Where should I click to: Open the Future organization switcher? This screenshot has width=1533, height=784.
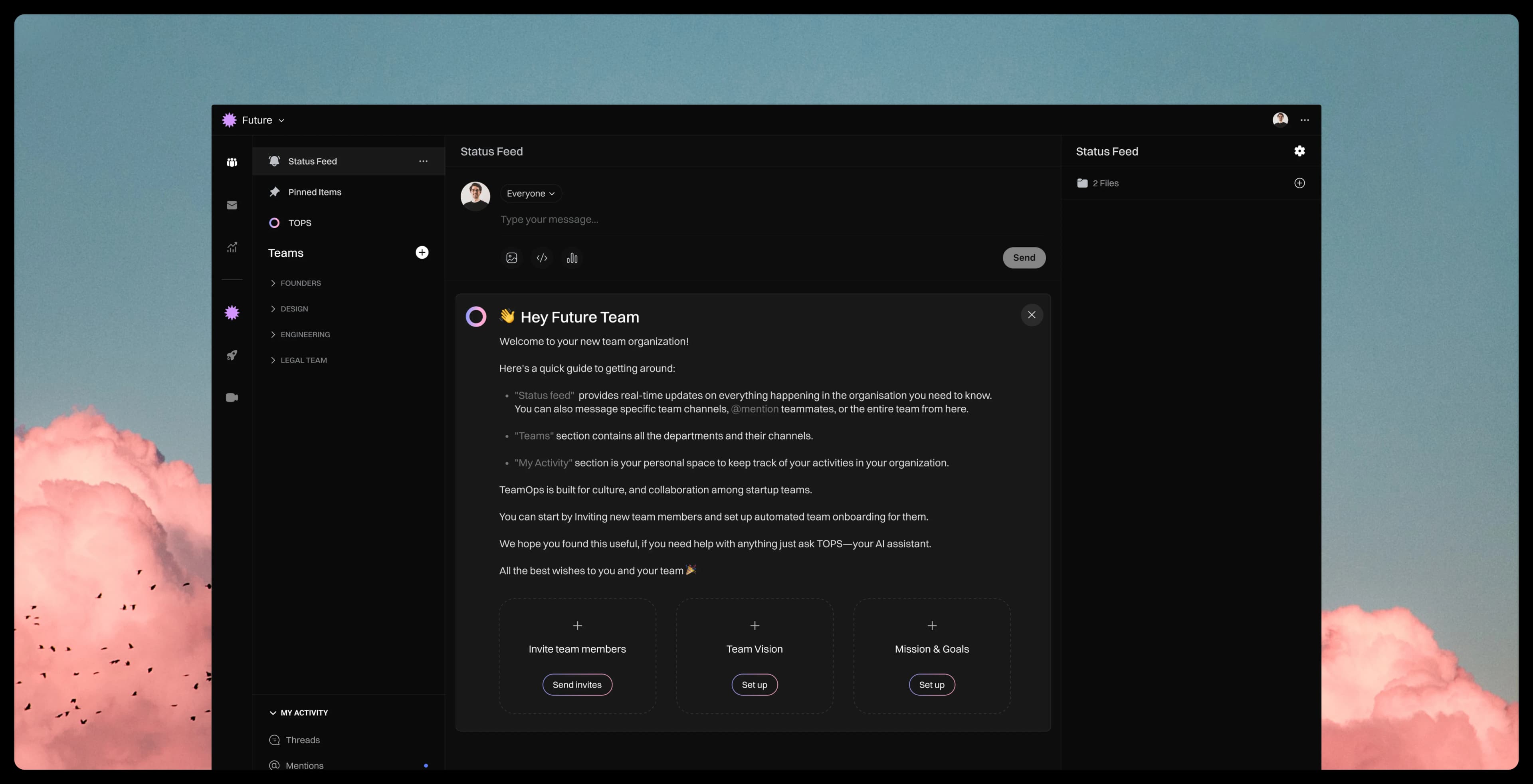coord(255,120)
